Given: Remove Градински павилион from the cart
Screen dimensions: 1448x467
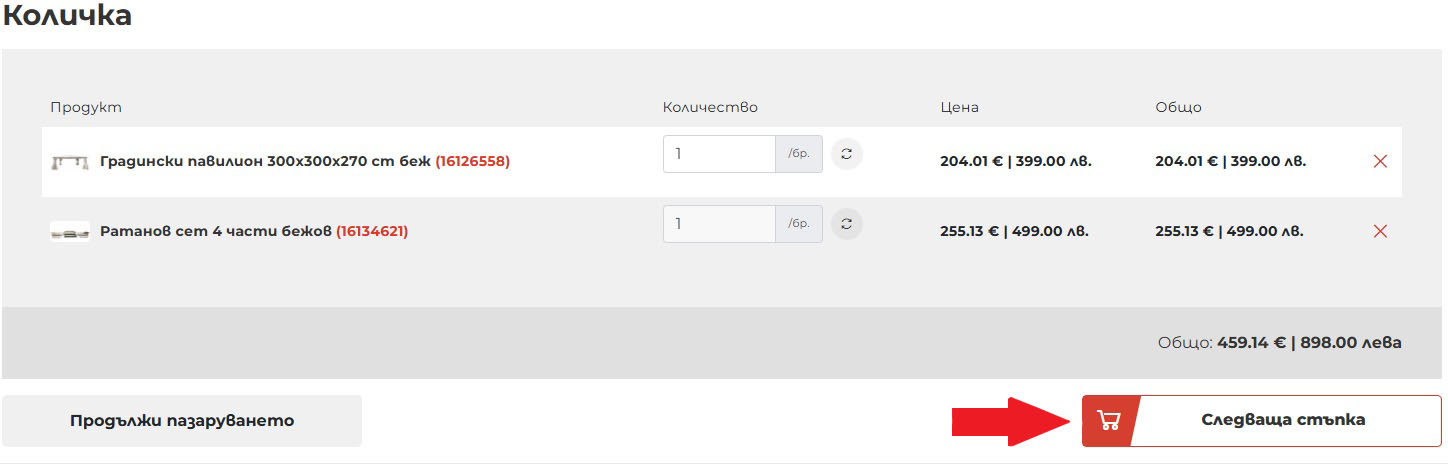Looking at the screenshot, I should point(1380,161).
